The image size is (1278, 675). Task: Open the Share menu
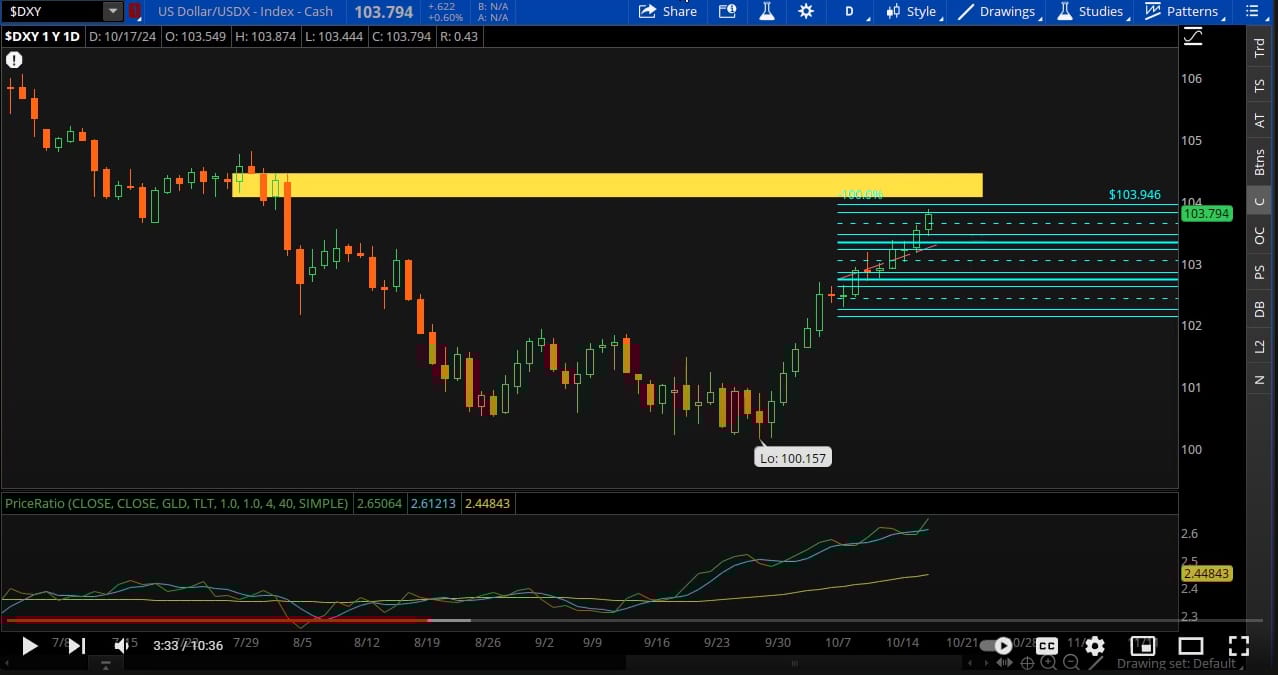point(667,11)
